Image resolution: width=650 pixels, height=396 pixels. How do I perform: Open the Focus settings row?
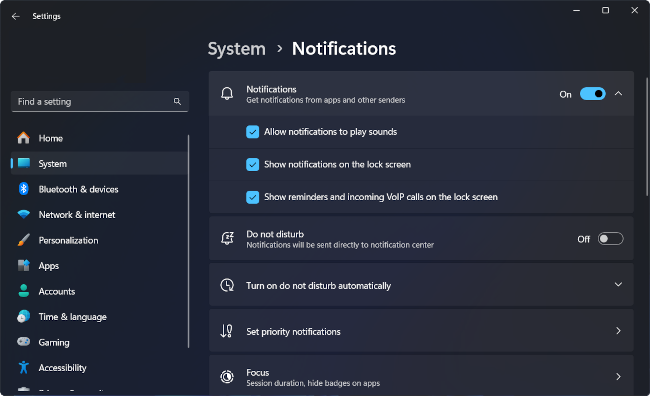pos(421,375)
